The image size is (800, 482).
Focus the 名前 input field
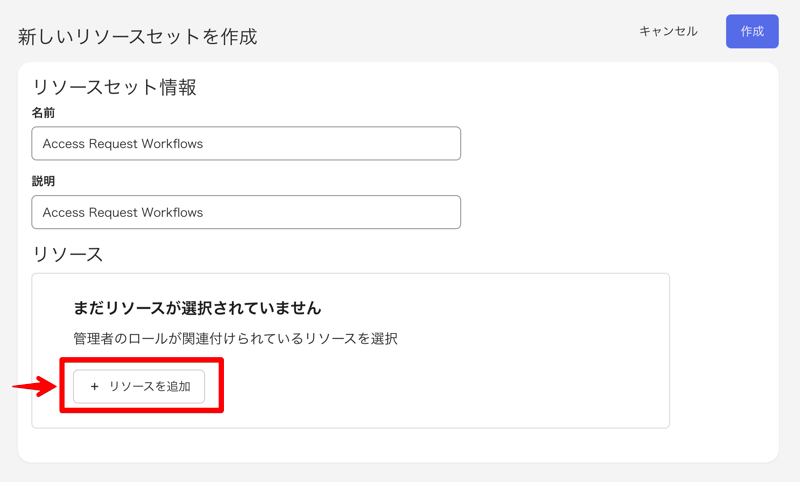[246, 143]
